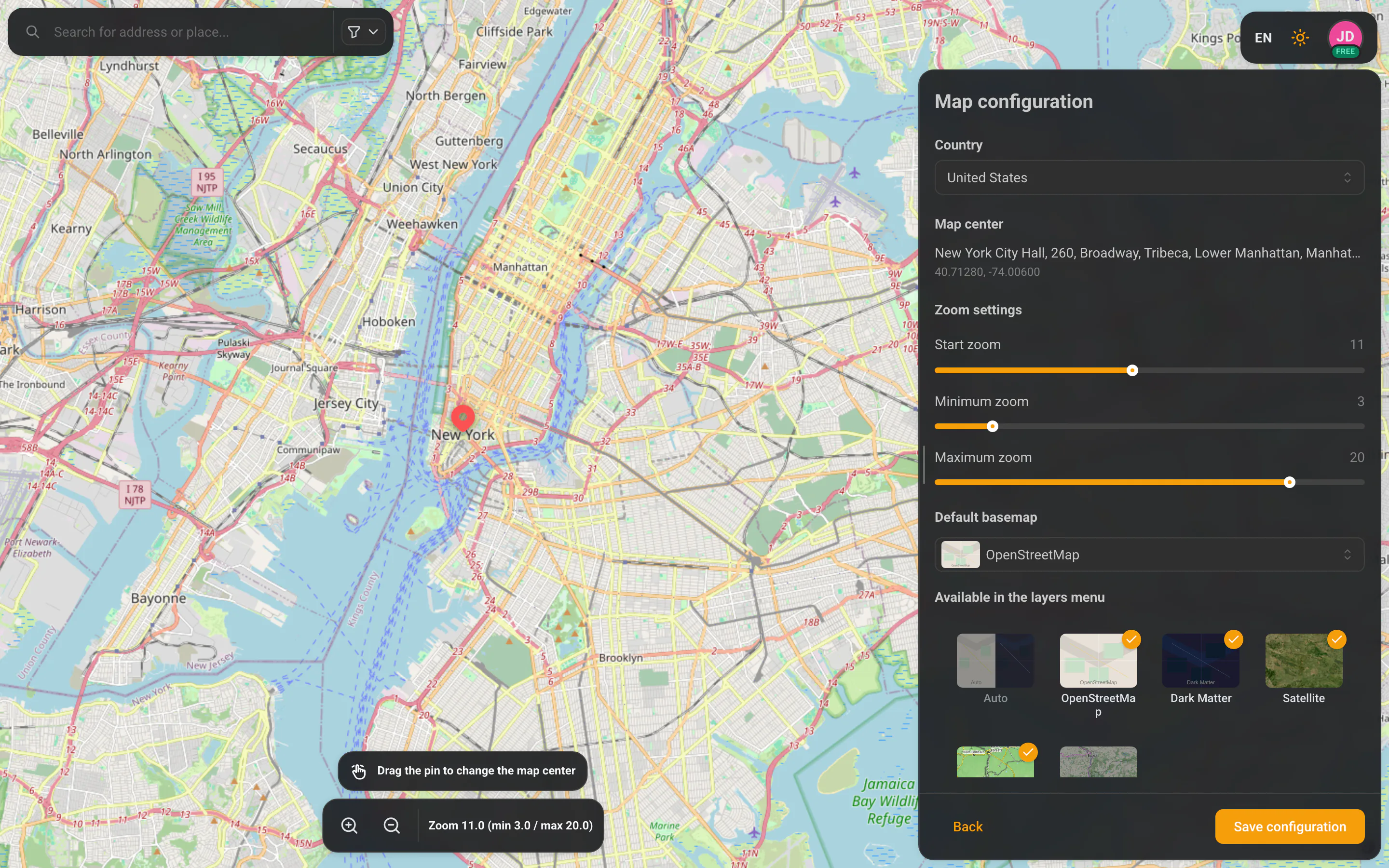Click the Maximum zoom value 20

pyautogui.click(x=1356, y=458)
